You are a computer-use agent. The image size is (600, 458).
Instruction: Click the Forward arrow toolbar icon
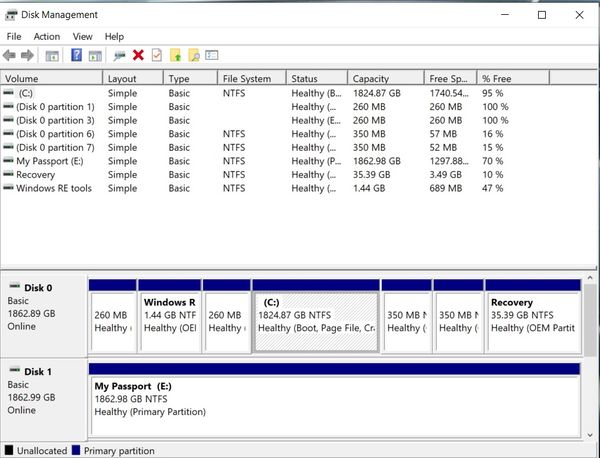(27, 55)
